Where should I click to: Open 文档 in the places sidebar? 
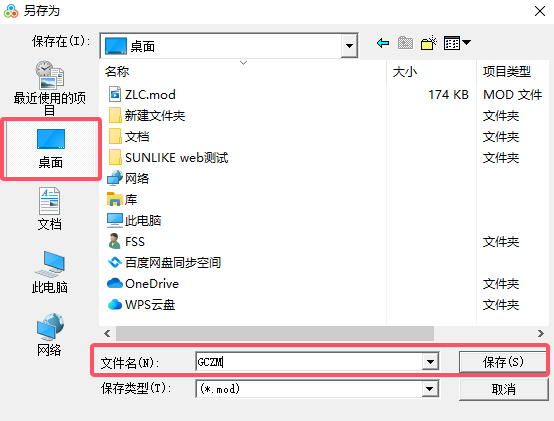50,209
